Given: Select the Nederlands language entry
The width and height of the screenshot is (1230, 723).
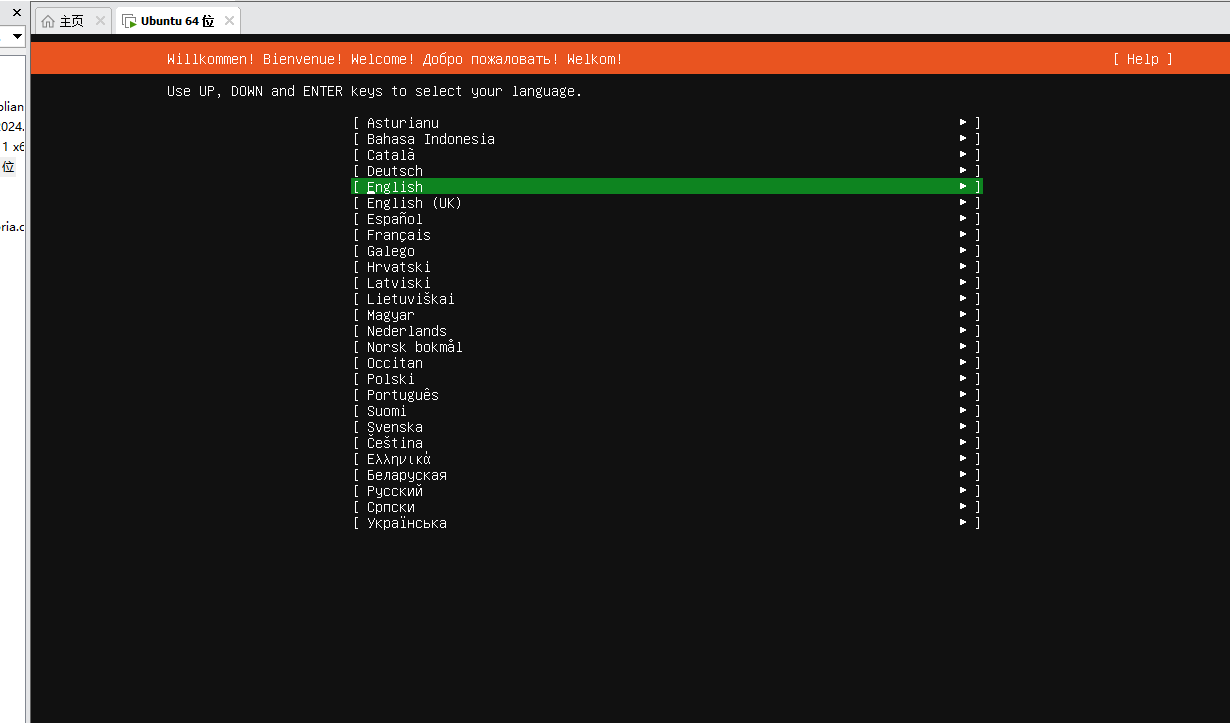Looking at the screenshot, I should click(406, 330).
